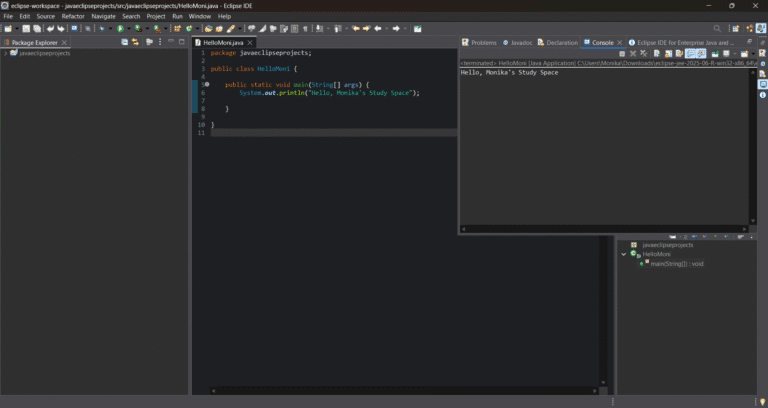Open the Run button dropdown arrow
The width and height of the screenshot is (768, 408).
(x=127, y=29)
